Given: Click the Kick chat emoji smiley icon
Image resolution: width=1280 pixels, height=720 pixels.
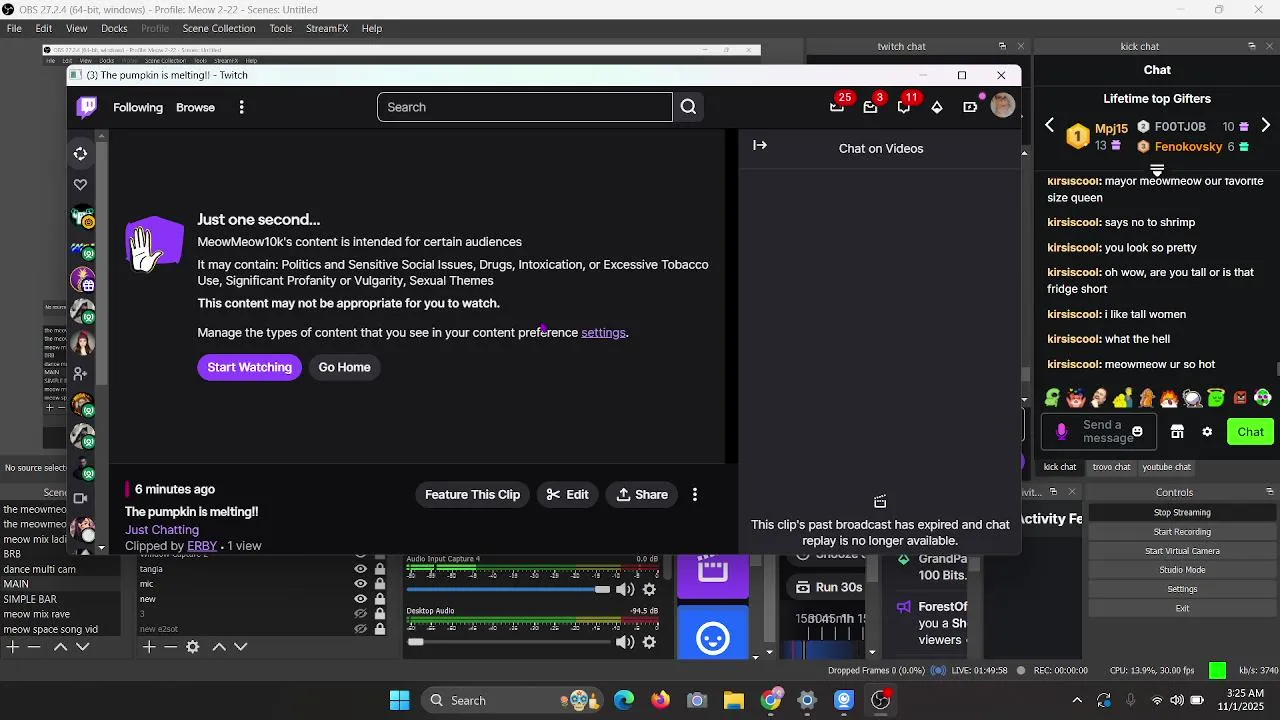Looking at the screenshot, I should pos(1137,432).
